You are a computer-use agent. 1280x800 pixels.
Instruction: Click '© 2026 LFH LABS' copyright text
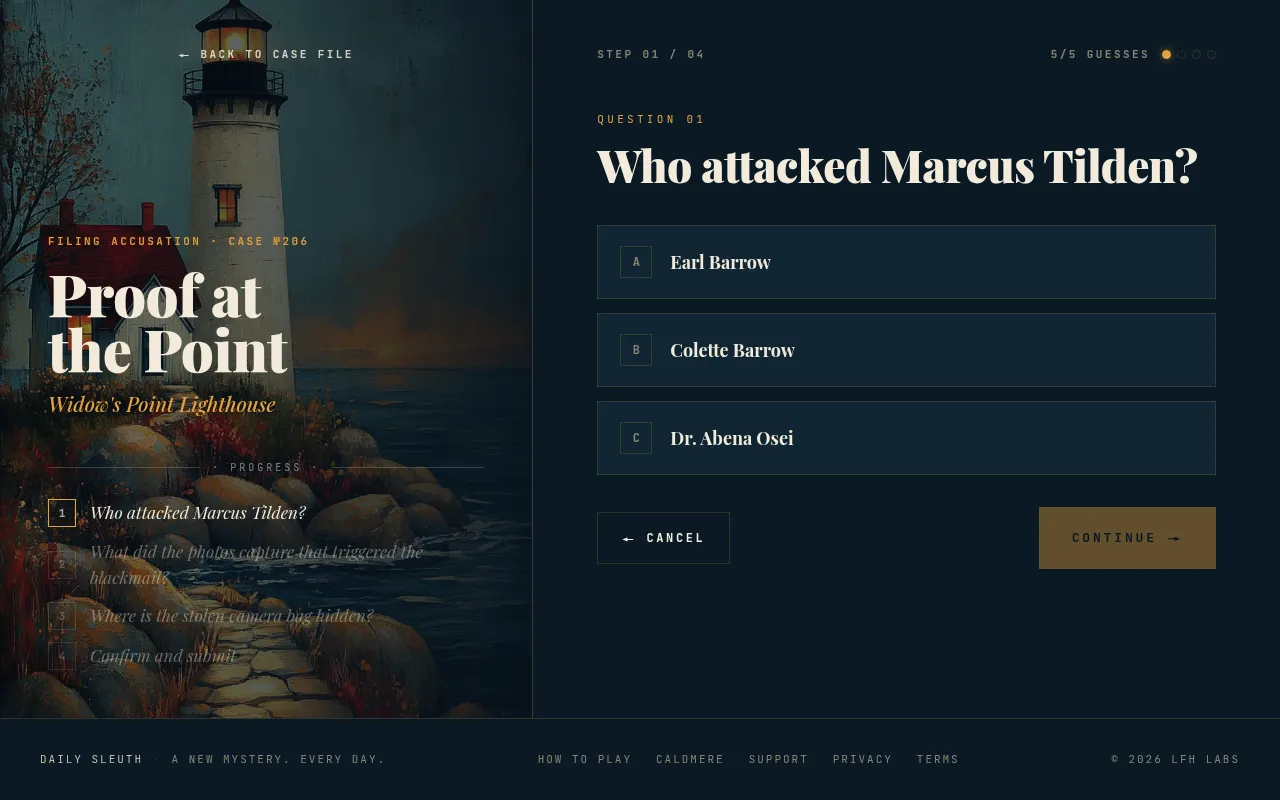[x=1175, y=760]
